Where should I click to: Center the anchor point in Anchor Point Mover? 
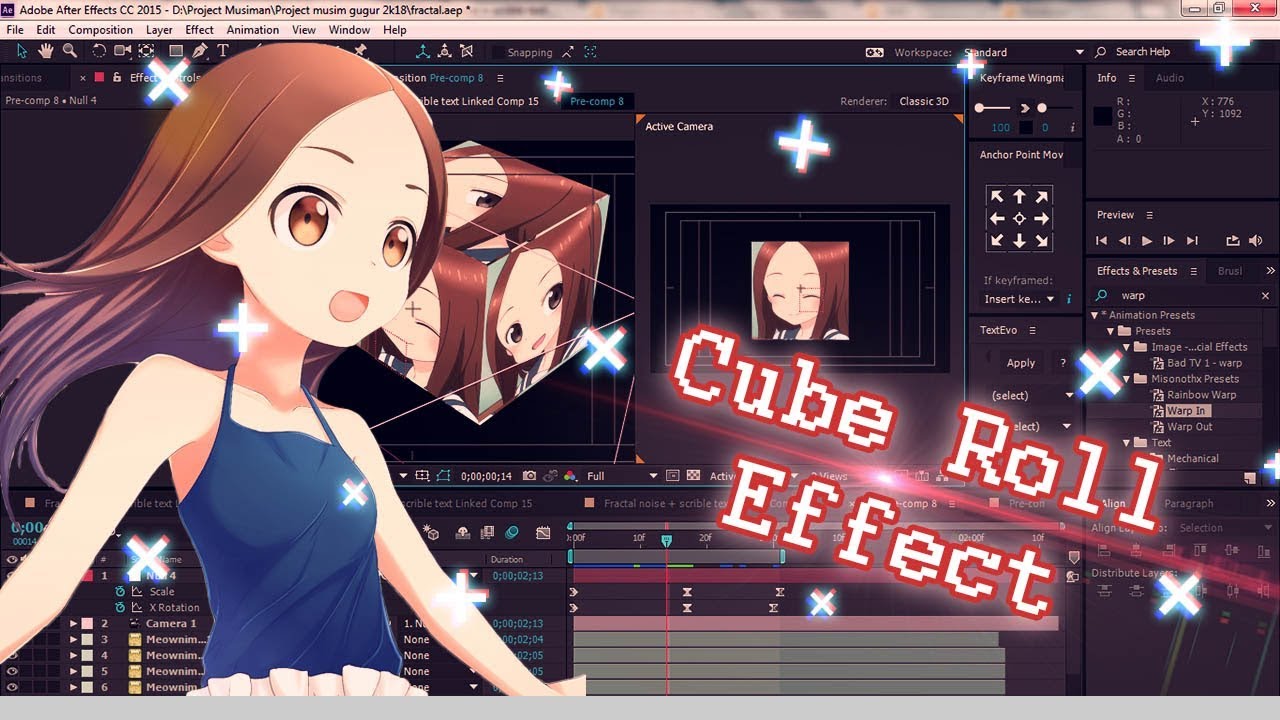click(1019, 218)
